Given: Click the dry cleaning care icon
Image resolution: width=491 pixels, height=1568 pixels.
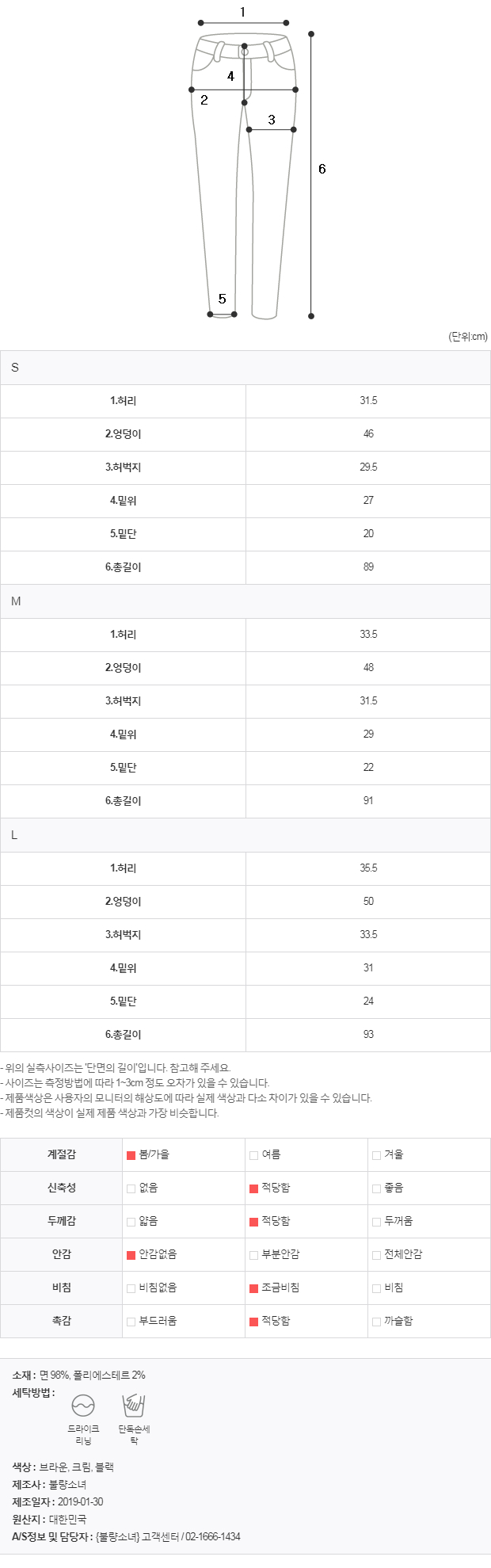Looking at the screenshot, I should (83, 1405).
